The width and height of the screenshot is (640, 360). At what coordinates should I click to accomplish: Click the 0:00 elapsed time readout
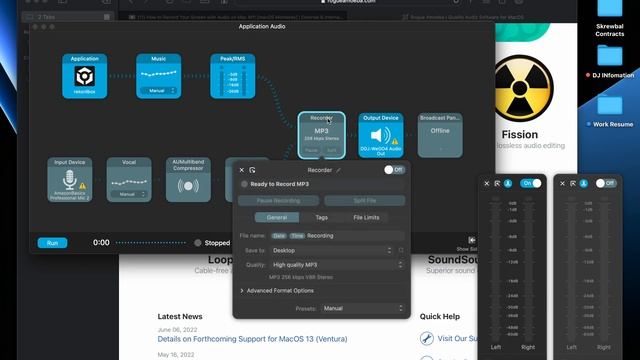pyautogui.click(x=101, y=242)
